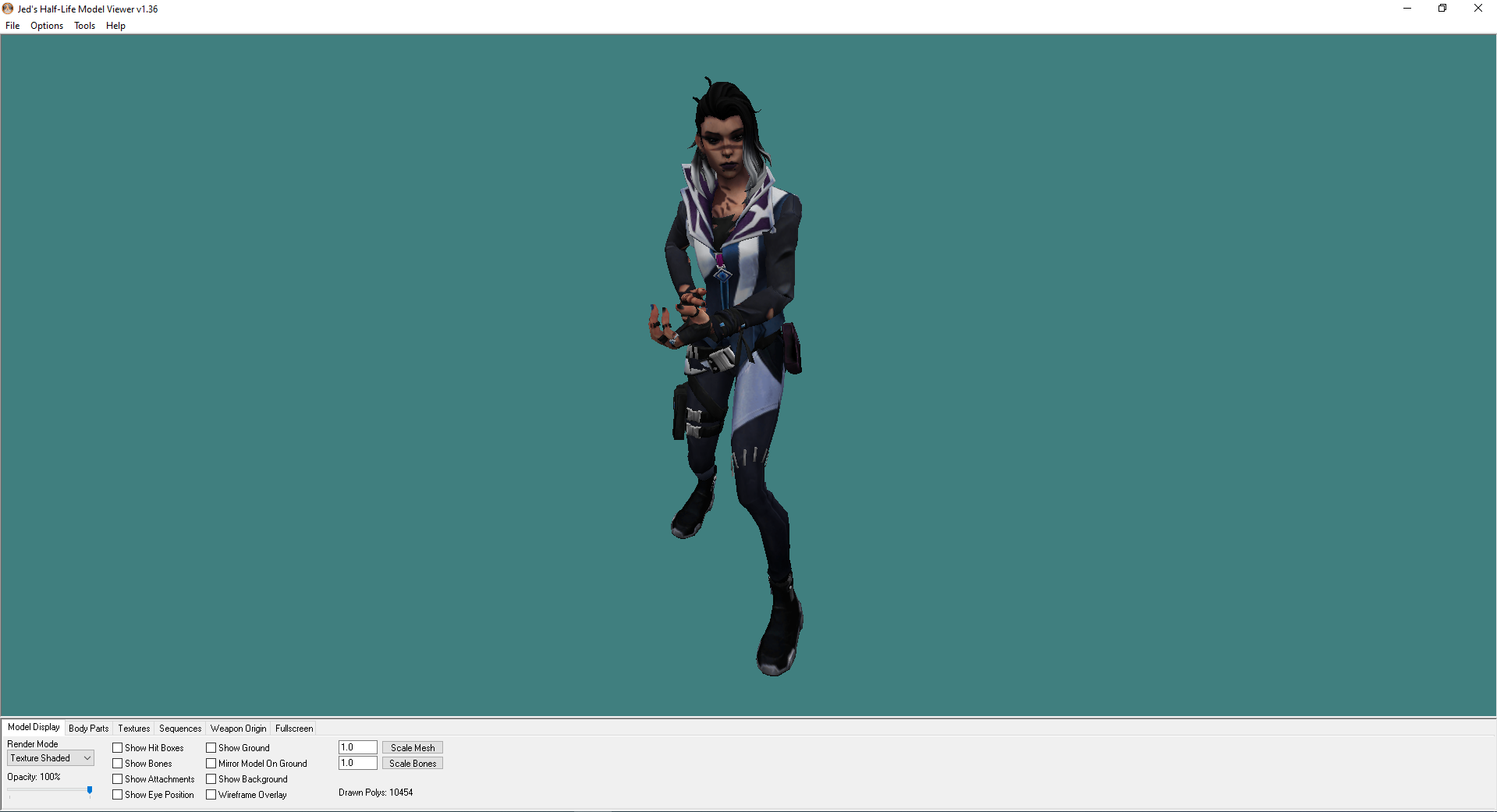Viewport: 1497px width, 812px height.
Task: Enable Show Background checkbox
Action: [211, 779]
